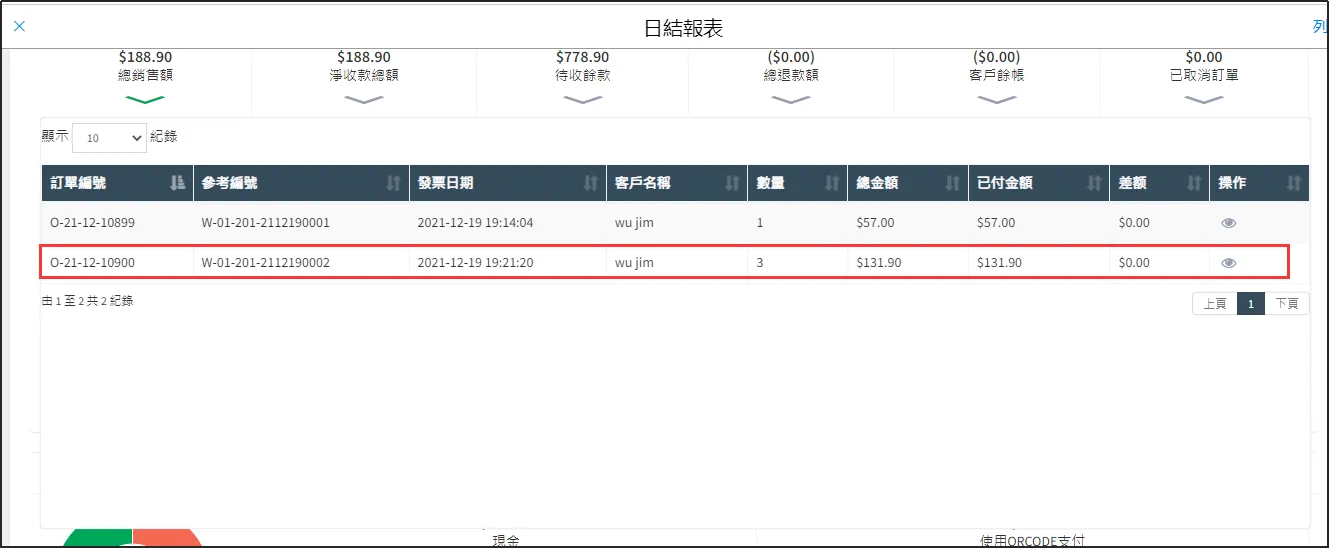View order O-21-12-10900 via eye icon
The width and height of the screenshot is (1329, 548).
coord(1229,263)
